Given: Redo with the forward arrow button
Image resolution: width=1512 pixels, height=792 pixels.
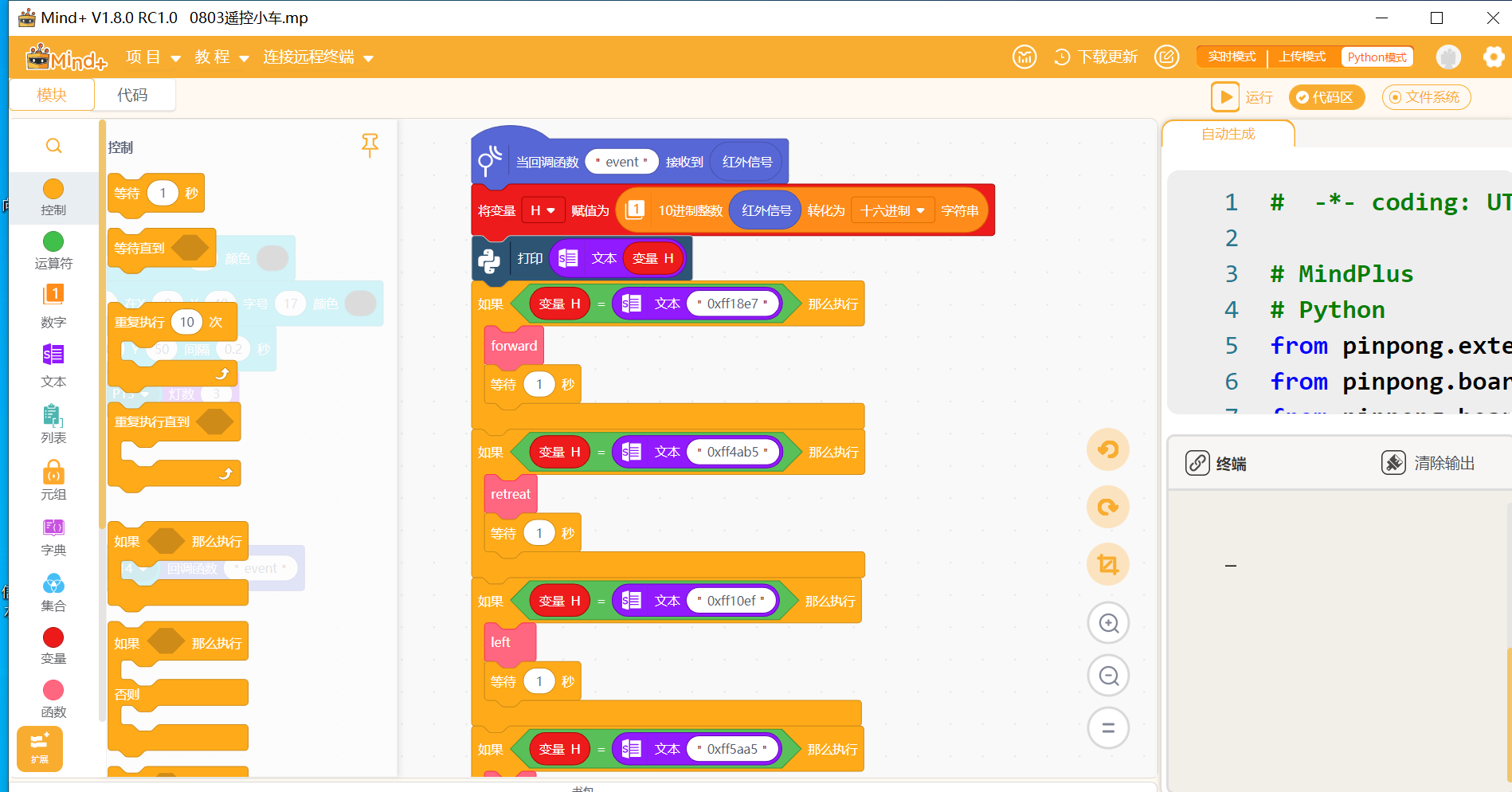Looking at the screenshot, I should (1108, 507).
